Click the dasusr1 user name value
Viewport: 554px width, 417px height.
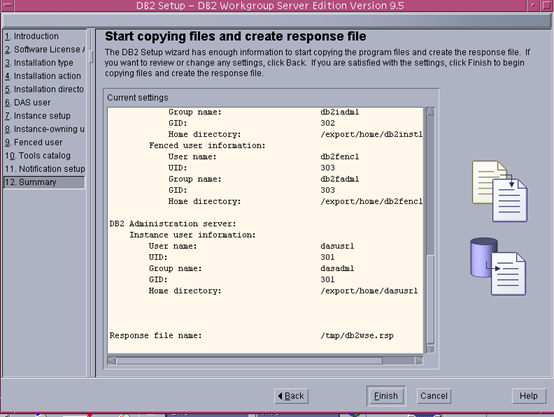point(337,246)
